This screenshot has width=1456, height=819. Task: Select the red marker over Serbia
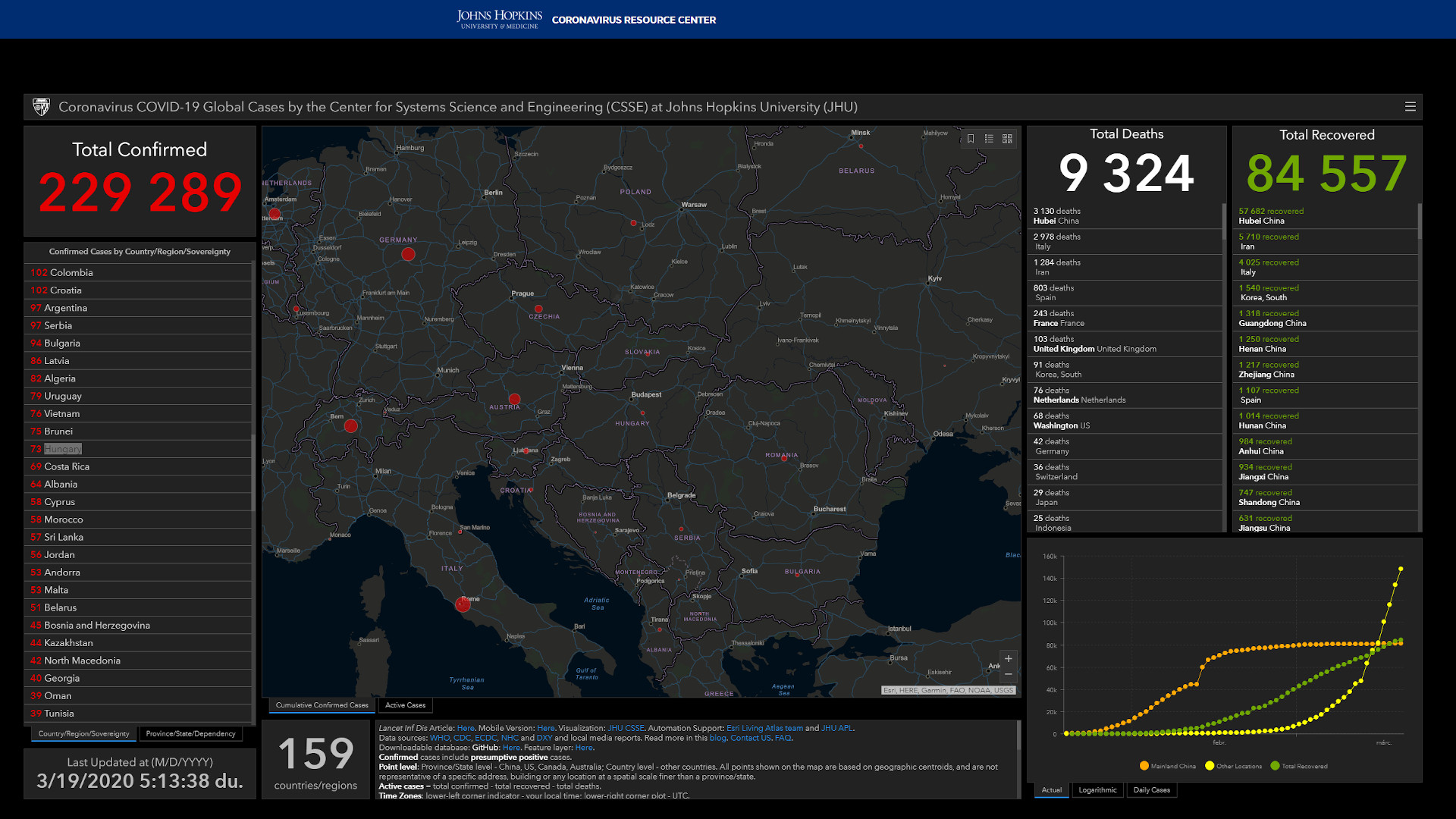click(681, 529)
